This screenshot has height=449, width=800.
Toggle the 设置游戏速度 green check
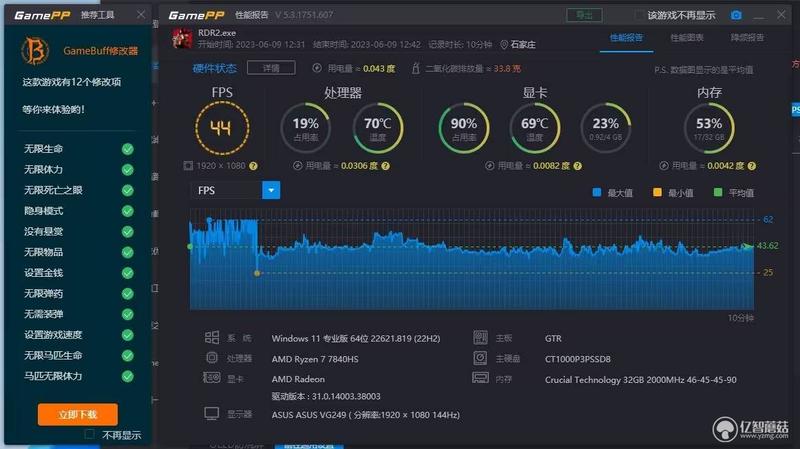point(128,335)
